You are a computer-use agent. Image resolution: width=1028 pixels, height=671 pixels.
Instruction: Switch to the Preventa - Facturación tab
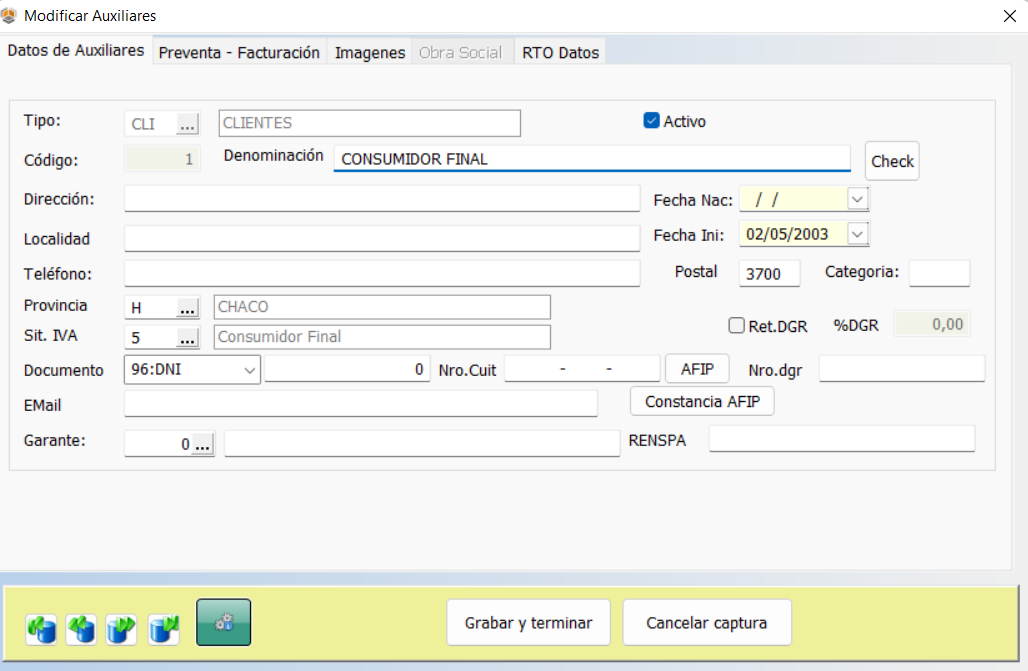coord(239,53)
